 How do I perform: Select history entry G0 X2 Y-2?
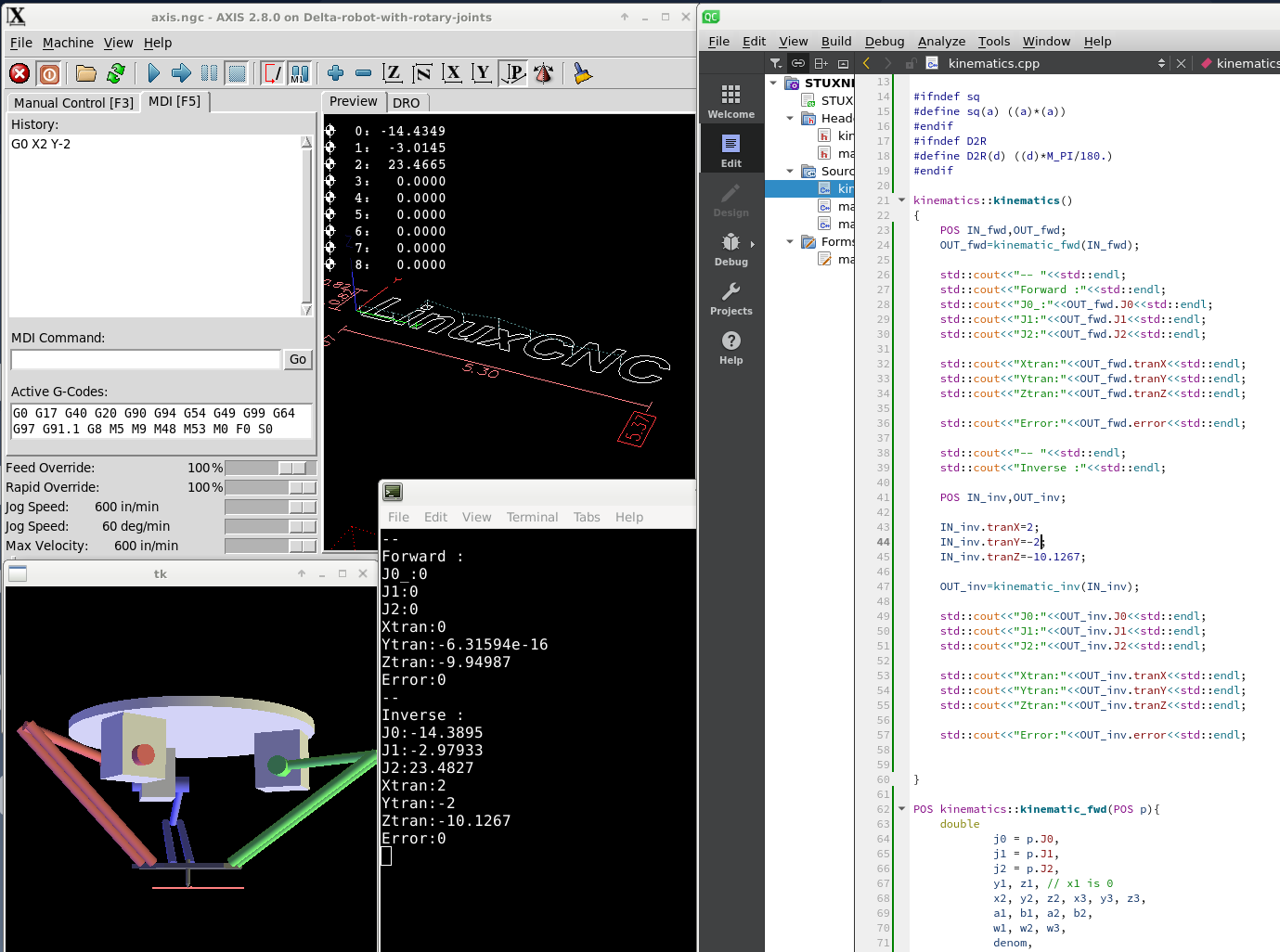pos(41,144)
